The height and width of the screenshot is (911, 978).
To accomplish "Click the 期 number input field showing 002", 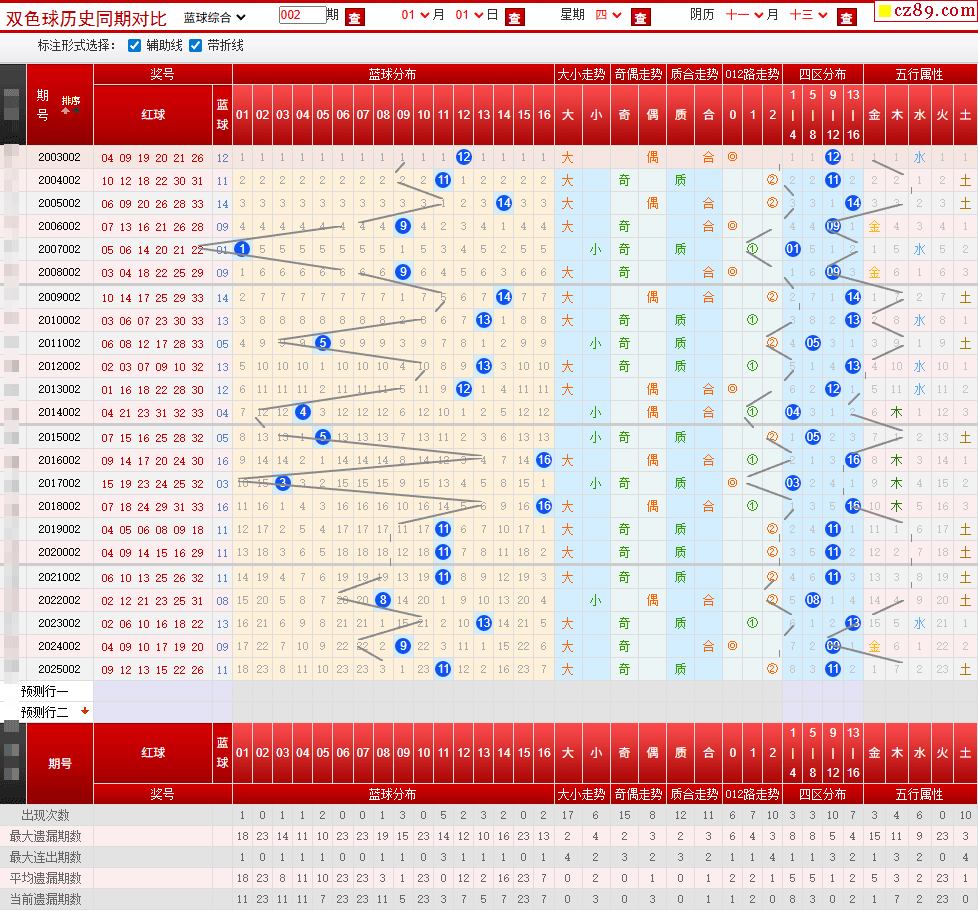I will [302, 15].
